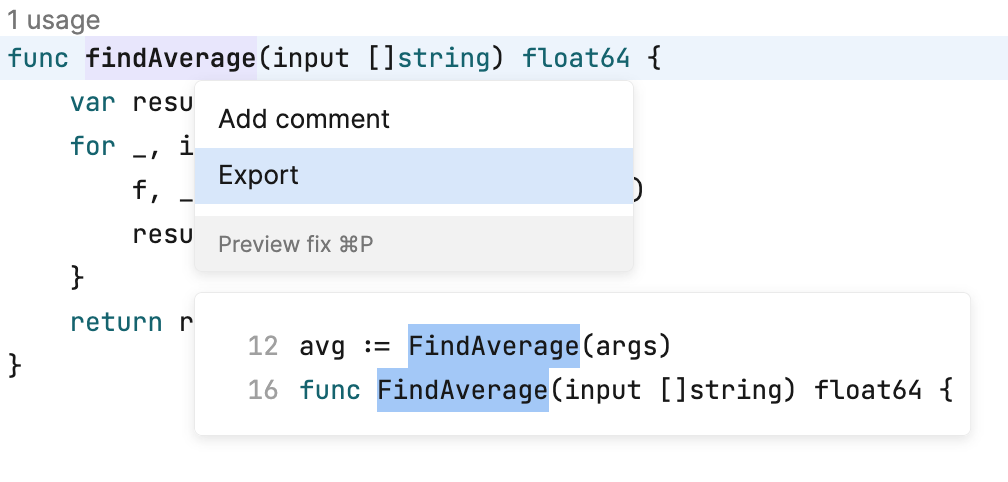The width and height of the screenshot is (1008, 482).
Task: Click the return keyword in the editor
Action: coord(116,322)
